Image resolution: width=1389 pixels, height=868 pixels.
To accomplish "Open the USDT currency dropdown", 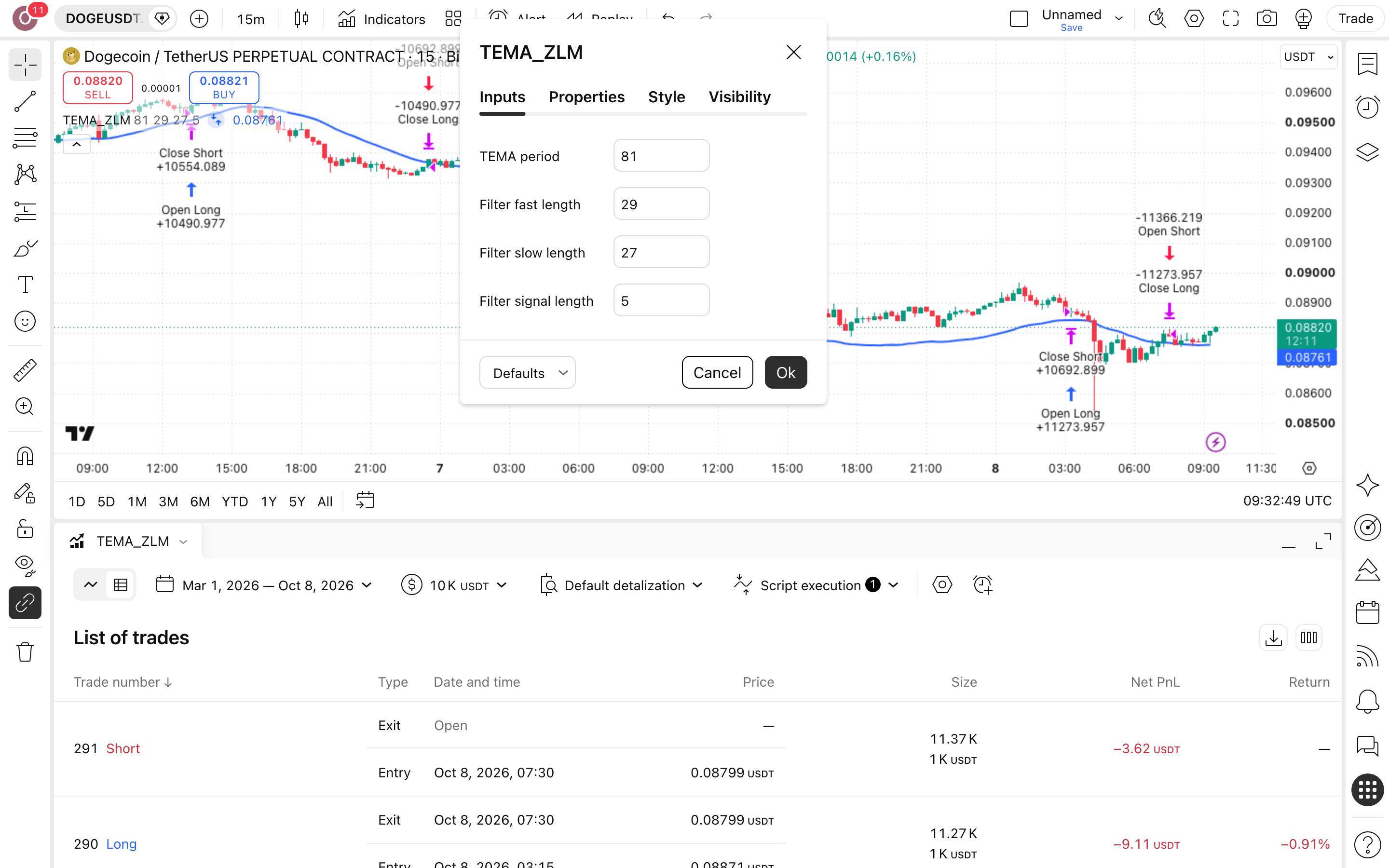I will coord(1308,57).
